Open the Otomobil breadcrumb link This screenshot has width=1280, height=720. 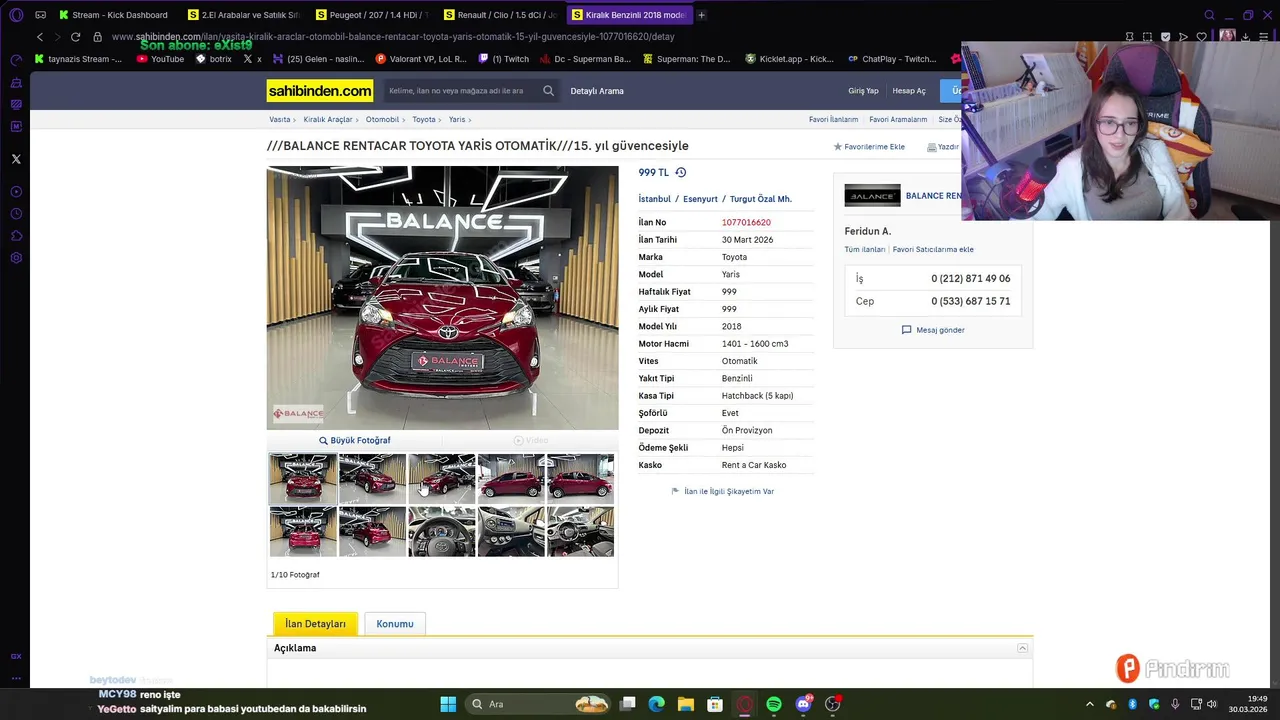pos(382,120)
